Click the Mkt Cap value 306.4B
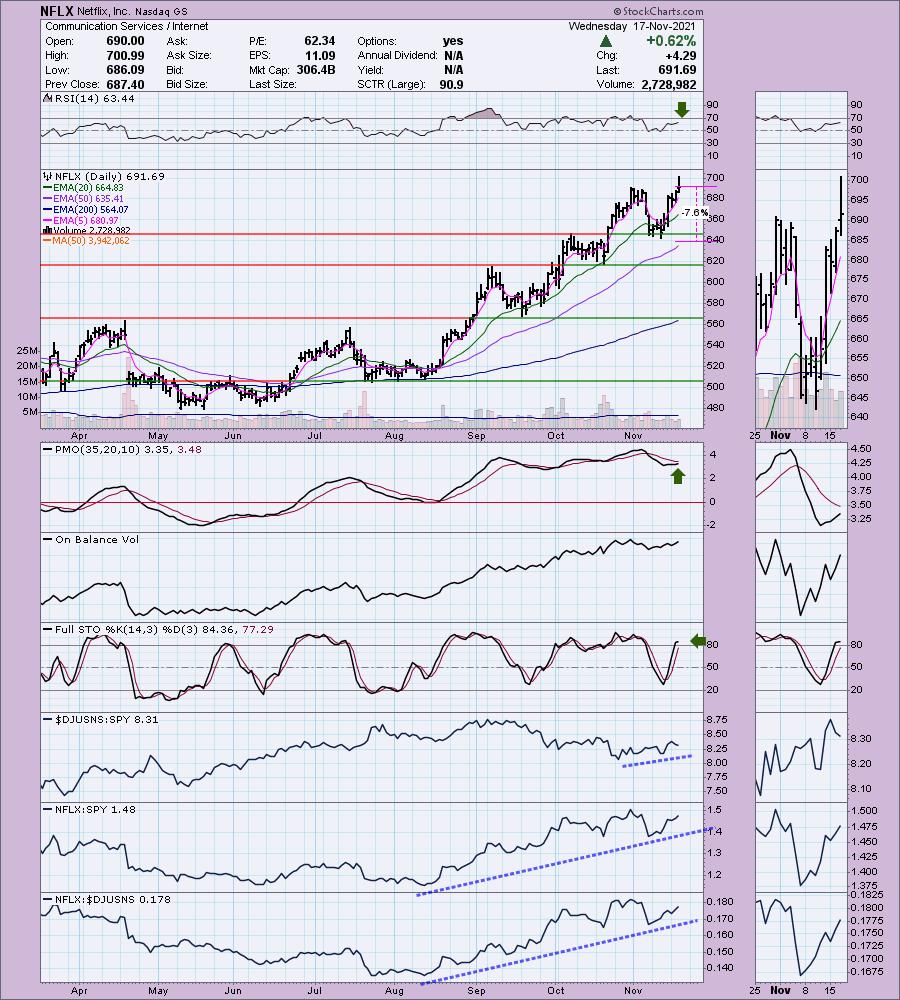The image size is (900, 1000). [x=316, y=70]
